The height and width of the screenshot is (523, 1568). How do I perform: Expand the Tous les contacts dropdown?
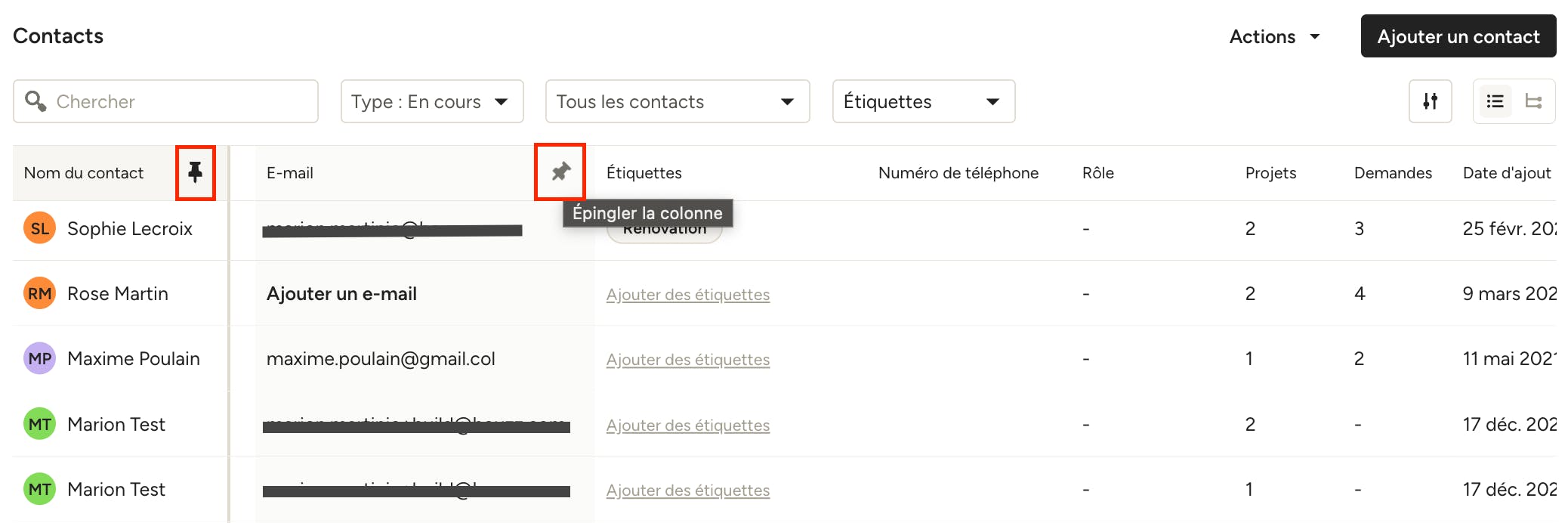[x=678, y=101]
